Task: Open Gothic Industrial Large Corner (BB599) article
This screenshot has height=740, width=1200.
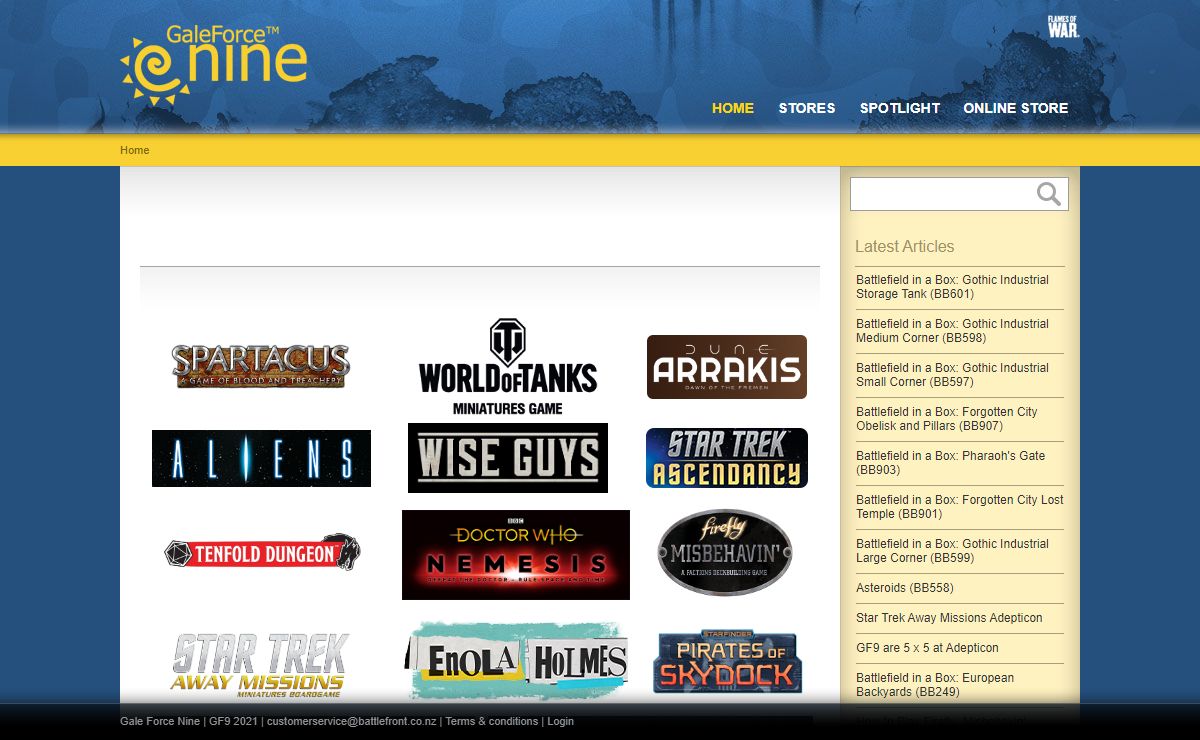Action: pyautogui.click(x=960, y=551)
